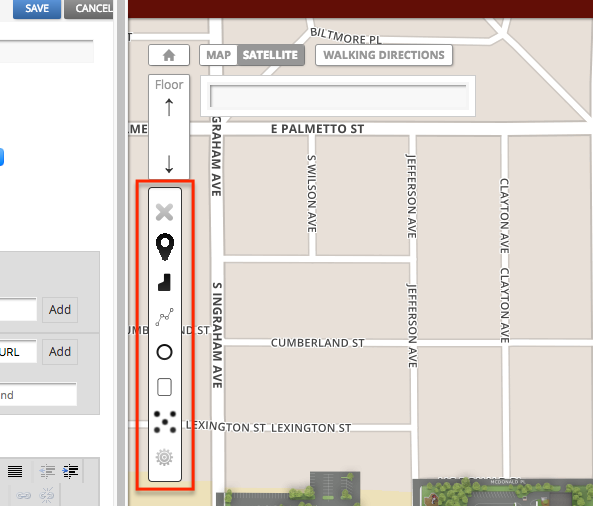The image size is (593, 506).
Task: Click the map search field
Action: coord(339,96)
